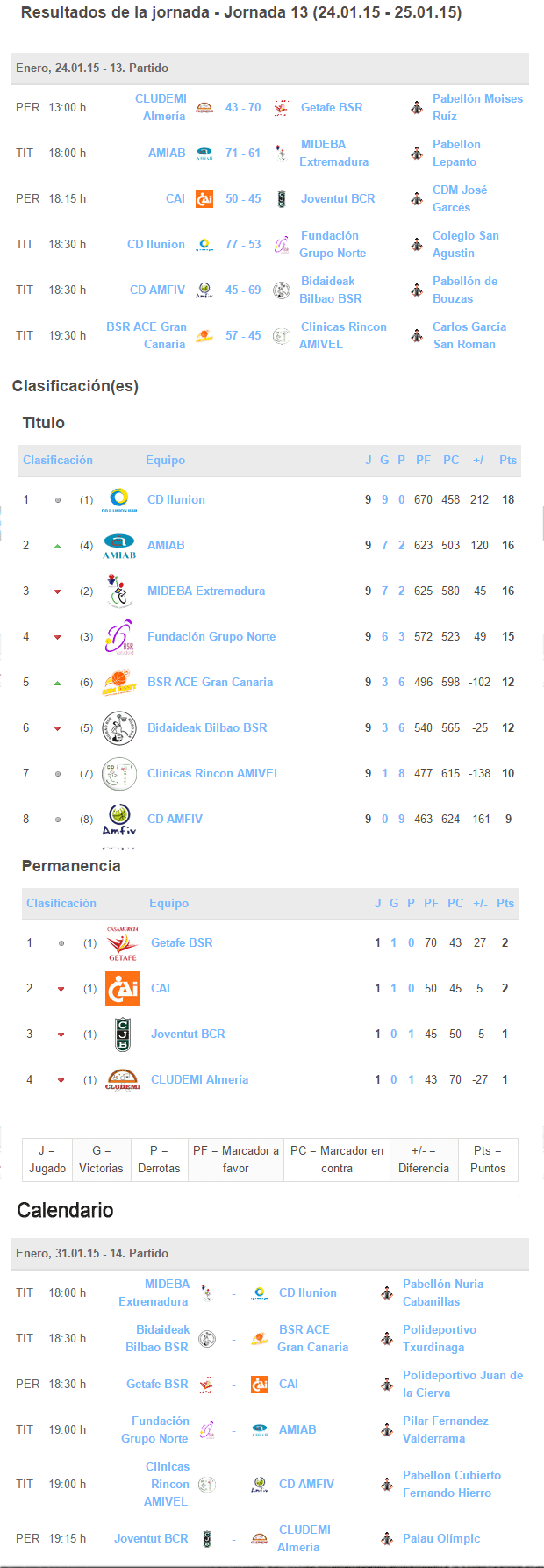Open CLUDEMI Almería in Permanencia table
Screen dimensions: 544x1568
click(x=199, y=1079)
